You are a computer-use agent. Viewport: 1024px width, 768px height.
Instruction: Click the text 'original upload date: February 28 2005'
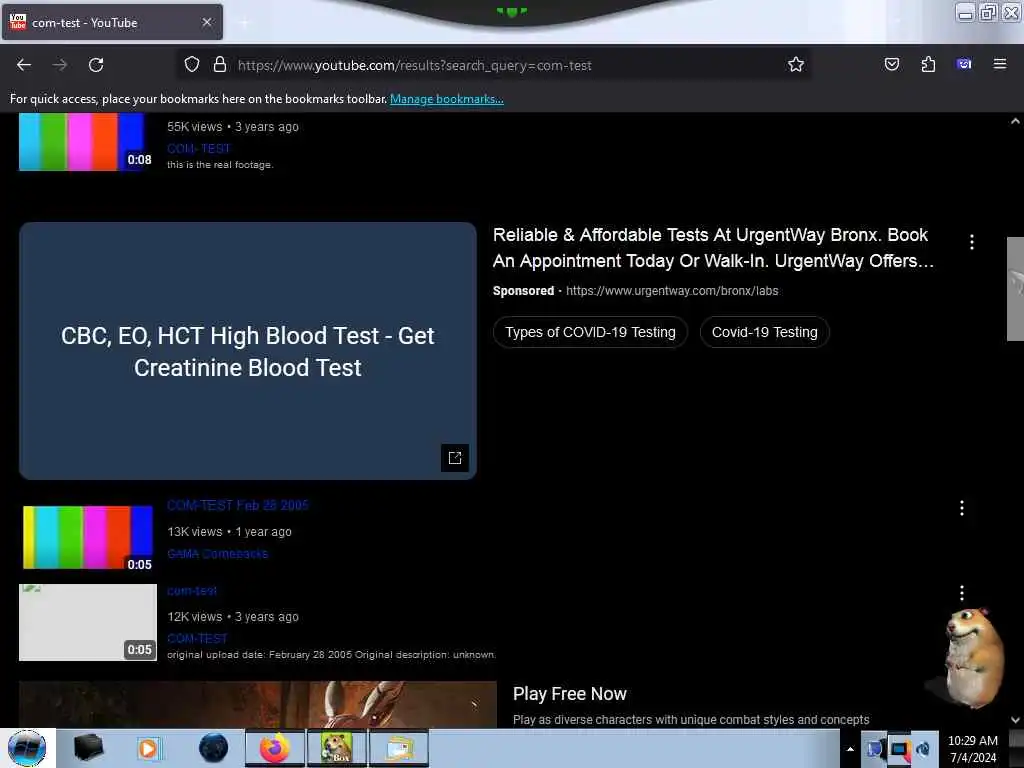259,654
